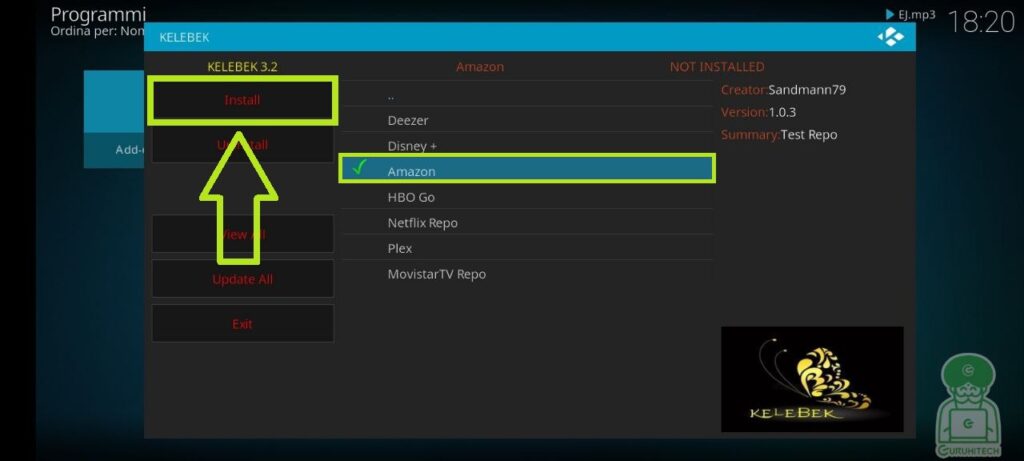Screen dimensions: 1024x461
Task: Click the play icon beside EJ.mp3
Action: [889, 15]
